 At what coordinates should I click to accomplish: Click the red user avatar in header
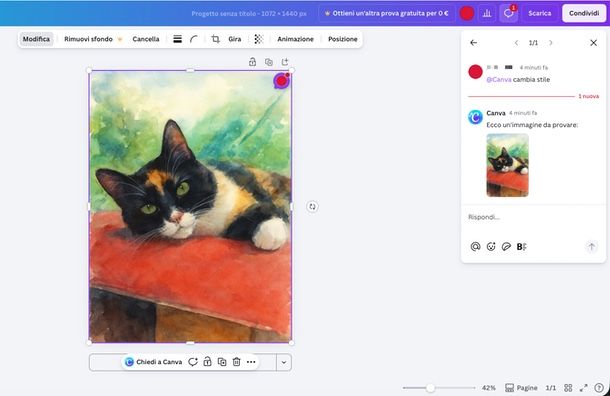466,13
